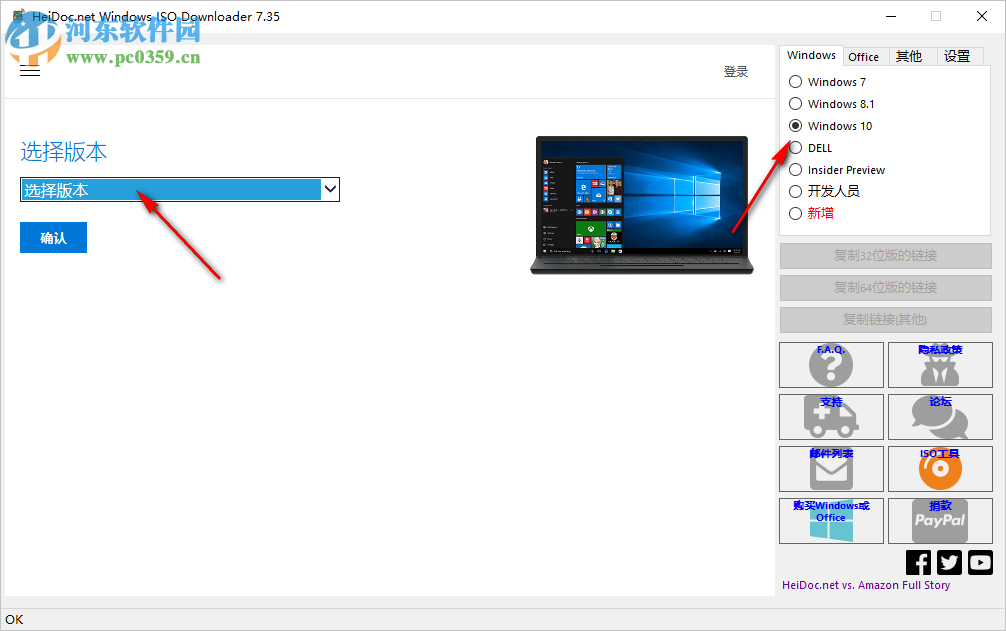Click the PayPal 捐款 donation icon
Screen dimensions: 1006x631
(x=940, y=521)
